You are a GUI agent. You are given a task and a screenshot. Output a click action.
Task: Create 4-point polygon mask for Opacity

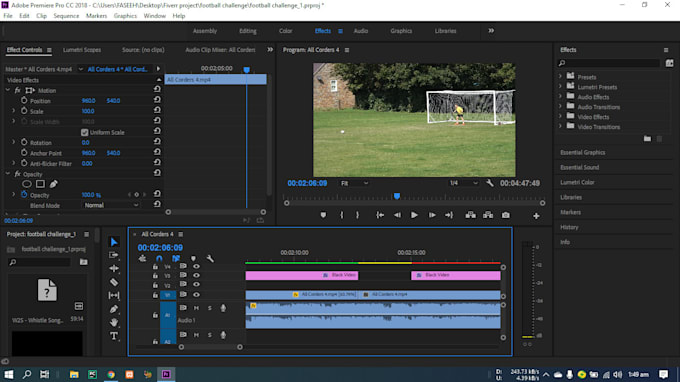40,184
